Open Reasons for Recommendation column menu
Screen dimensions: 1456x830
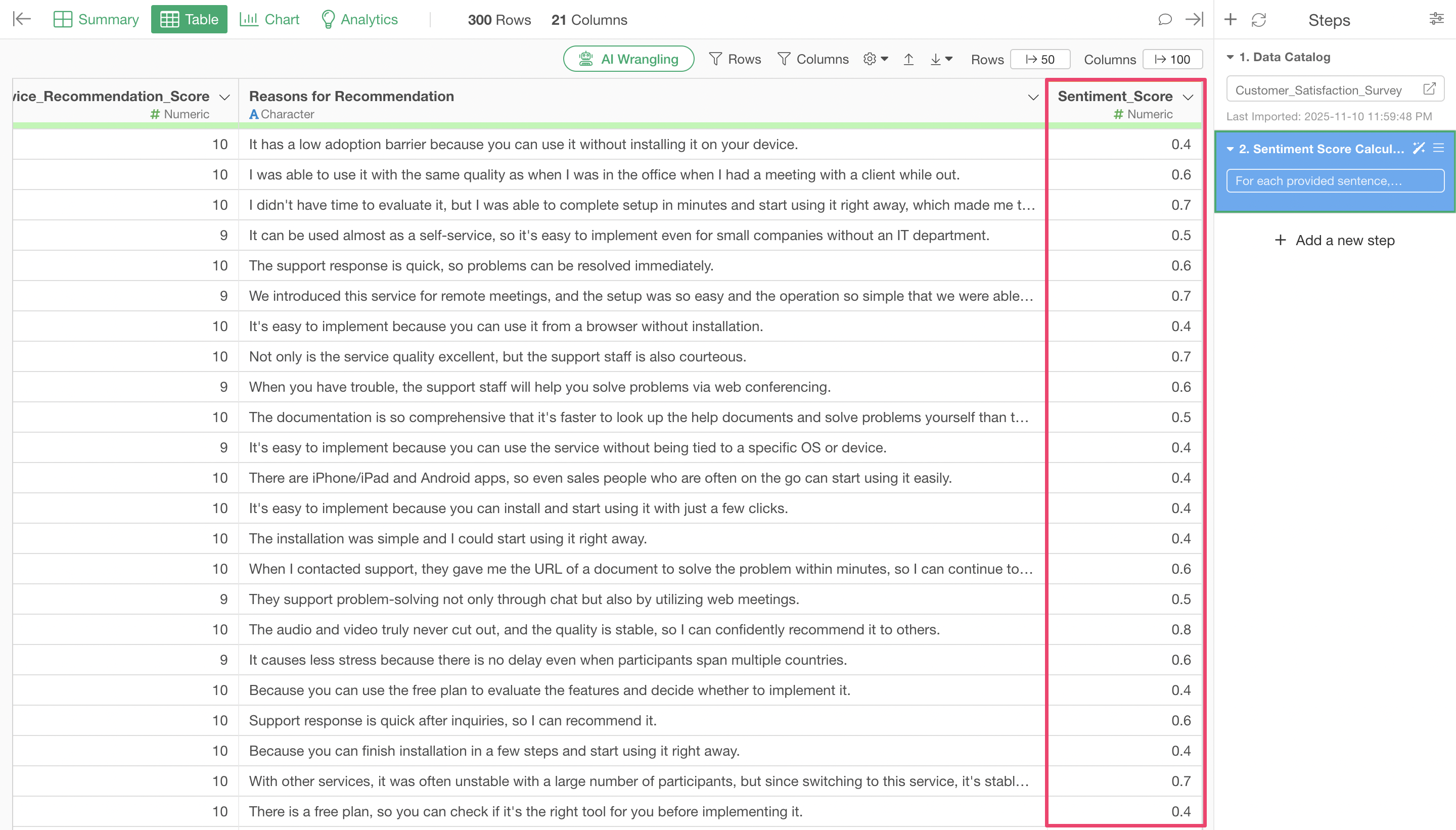click(1032, 97)
